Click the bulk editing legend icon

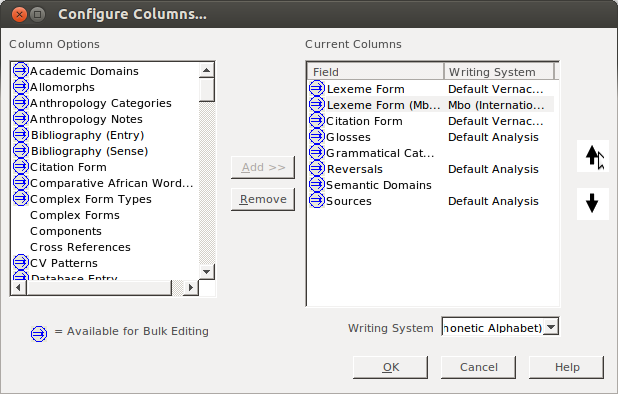(39, 334)
